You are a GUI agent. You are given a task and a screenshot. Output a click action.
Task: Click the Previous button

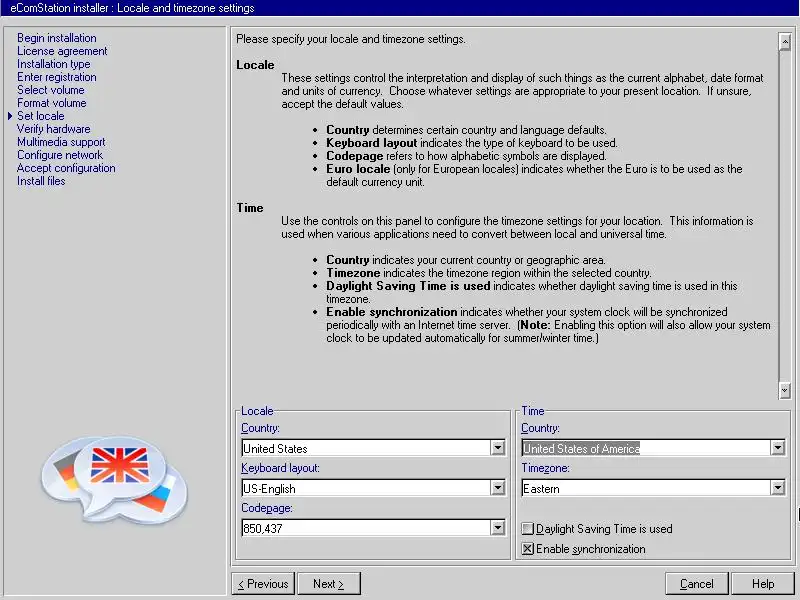pyautogui.click(x=263, y=584)
